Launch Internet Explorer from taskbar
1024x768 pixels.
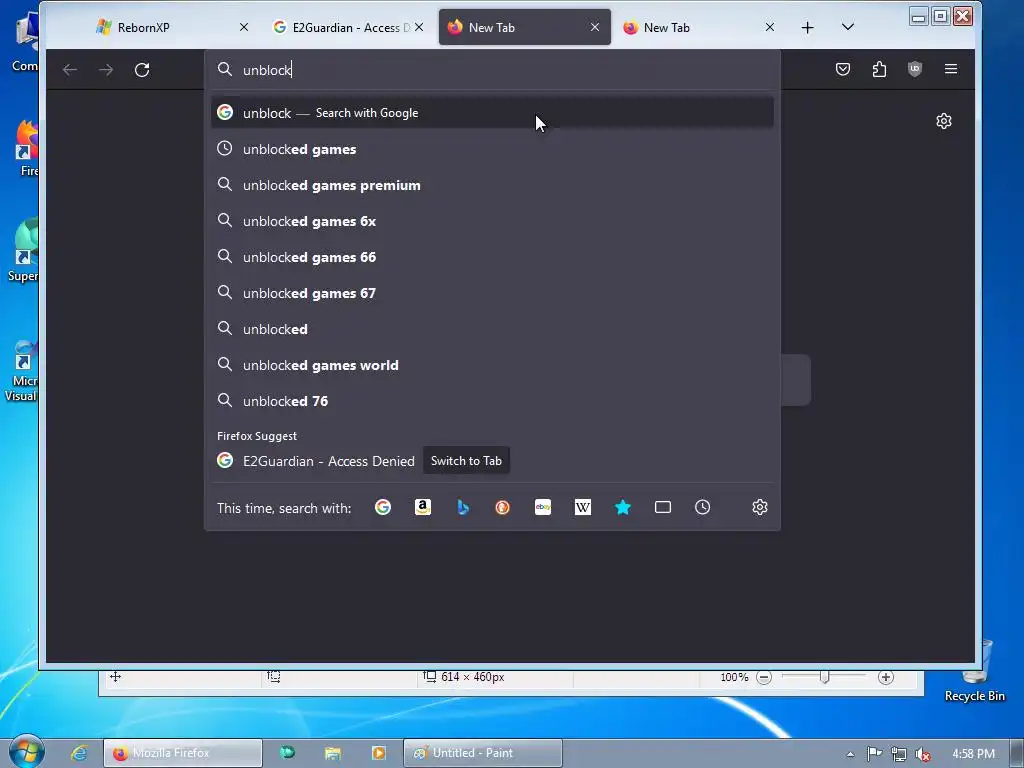point(79,753)
